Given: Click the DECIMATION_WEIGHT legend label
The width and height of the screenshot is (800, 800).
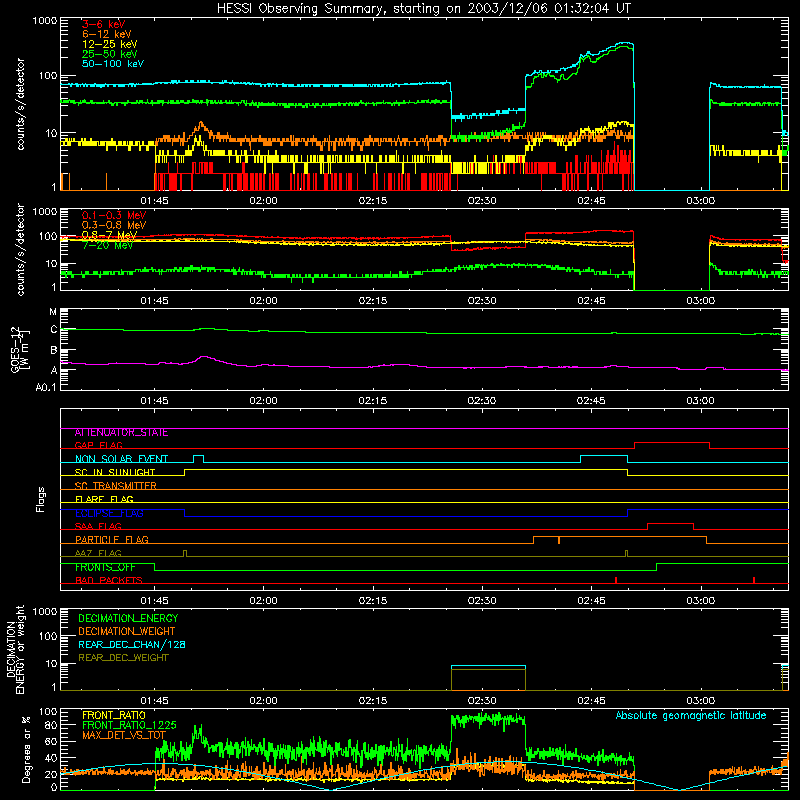Looking at the screenshot, I should point(127,632).
